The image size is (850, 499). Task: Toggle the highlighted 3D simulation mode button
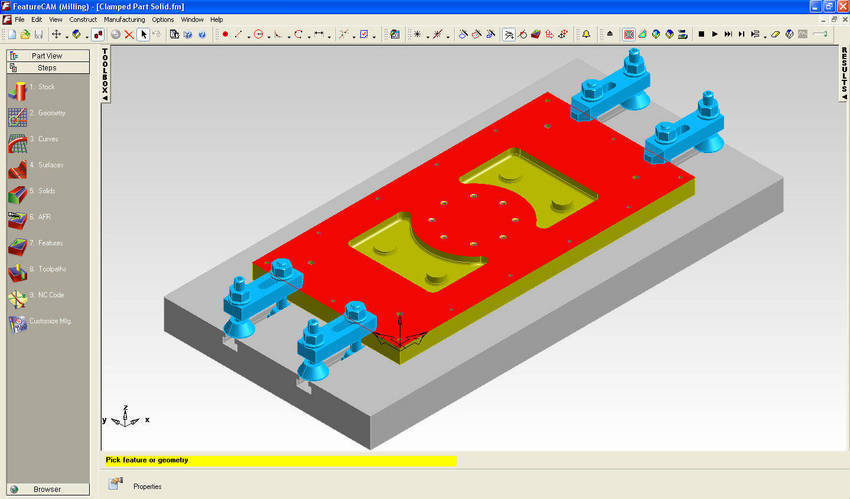[x=629, y=34]
